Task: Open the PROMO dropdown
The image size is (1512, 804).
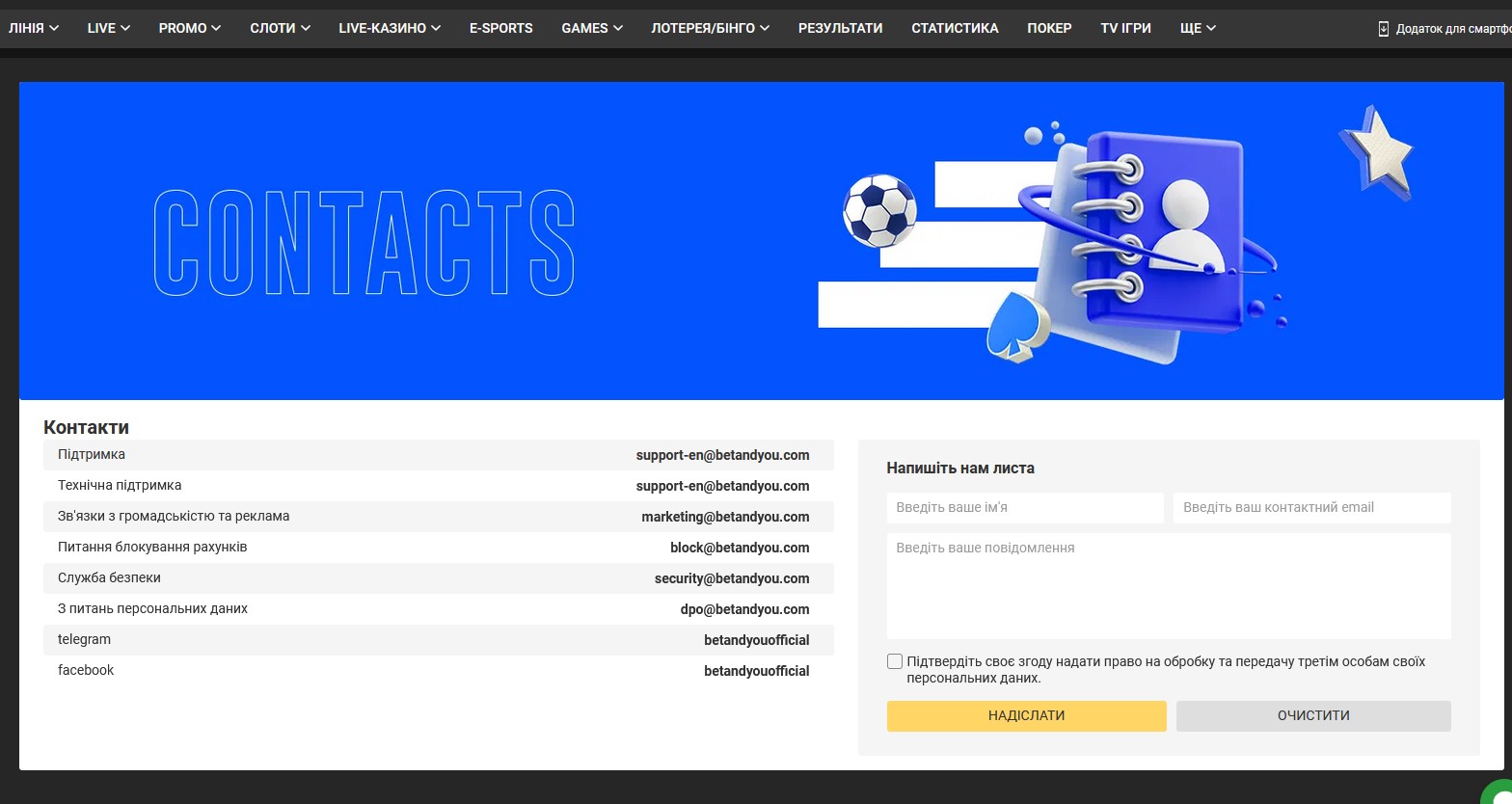Action: tap(190, 28)
